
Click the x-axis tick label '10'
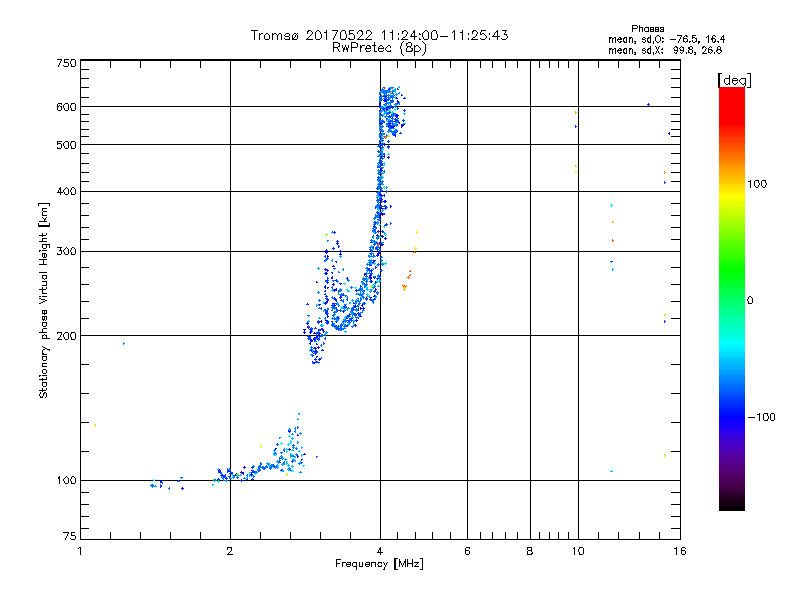578,551
